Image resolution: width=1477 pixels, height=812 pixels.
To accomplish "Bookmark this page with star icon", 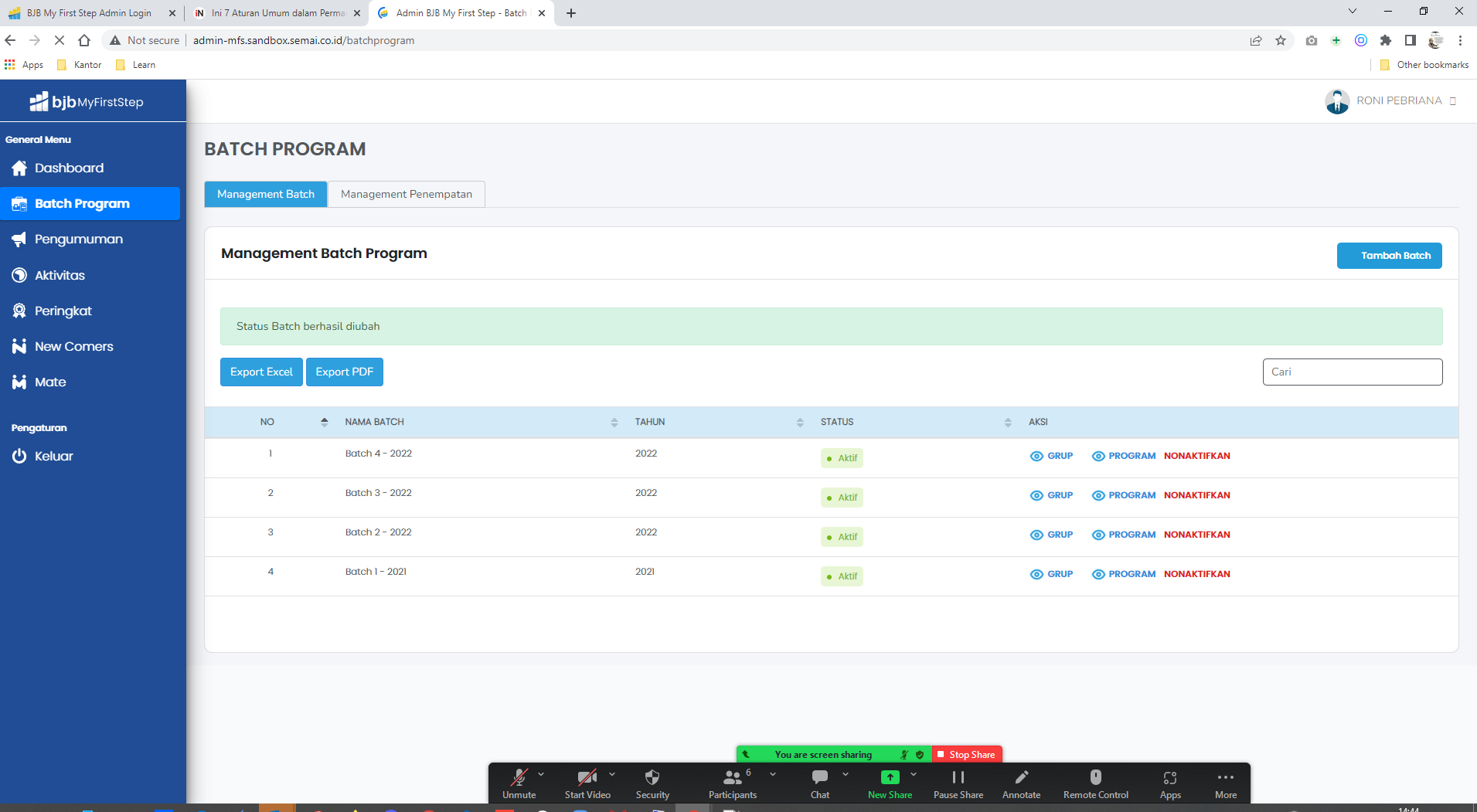I will coord(1281,40).
